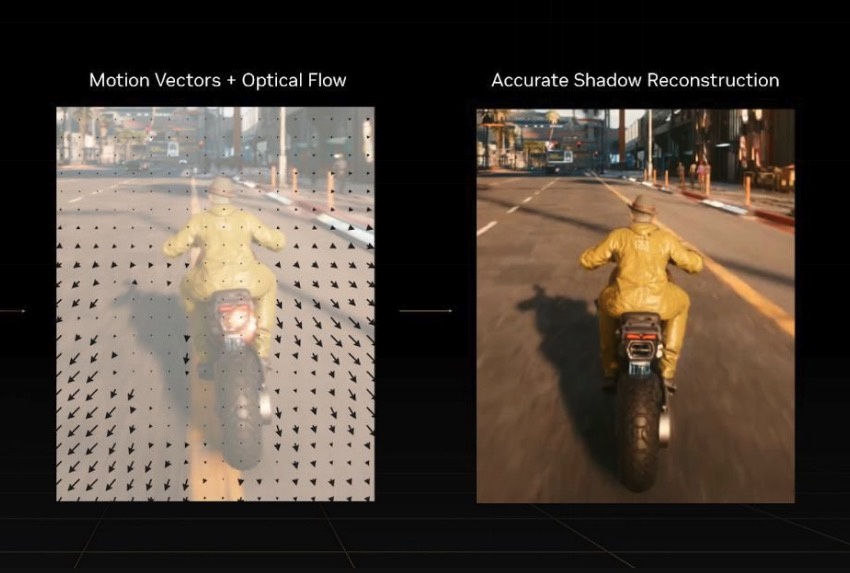The height and width of the screenshot is (573, 850).
Task: Click the rider's helmet in the optical flow image
Action: (222, 190)
